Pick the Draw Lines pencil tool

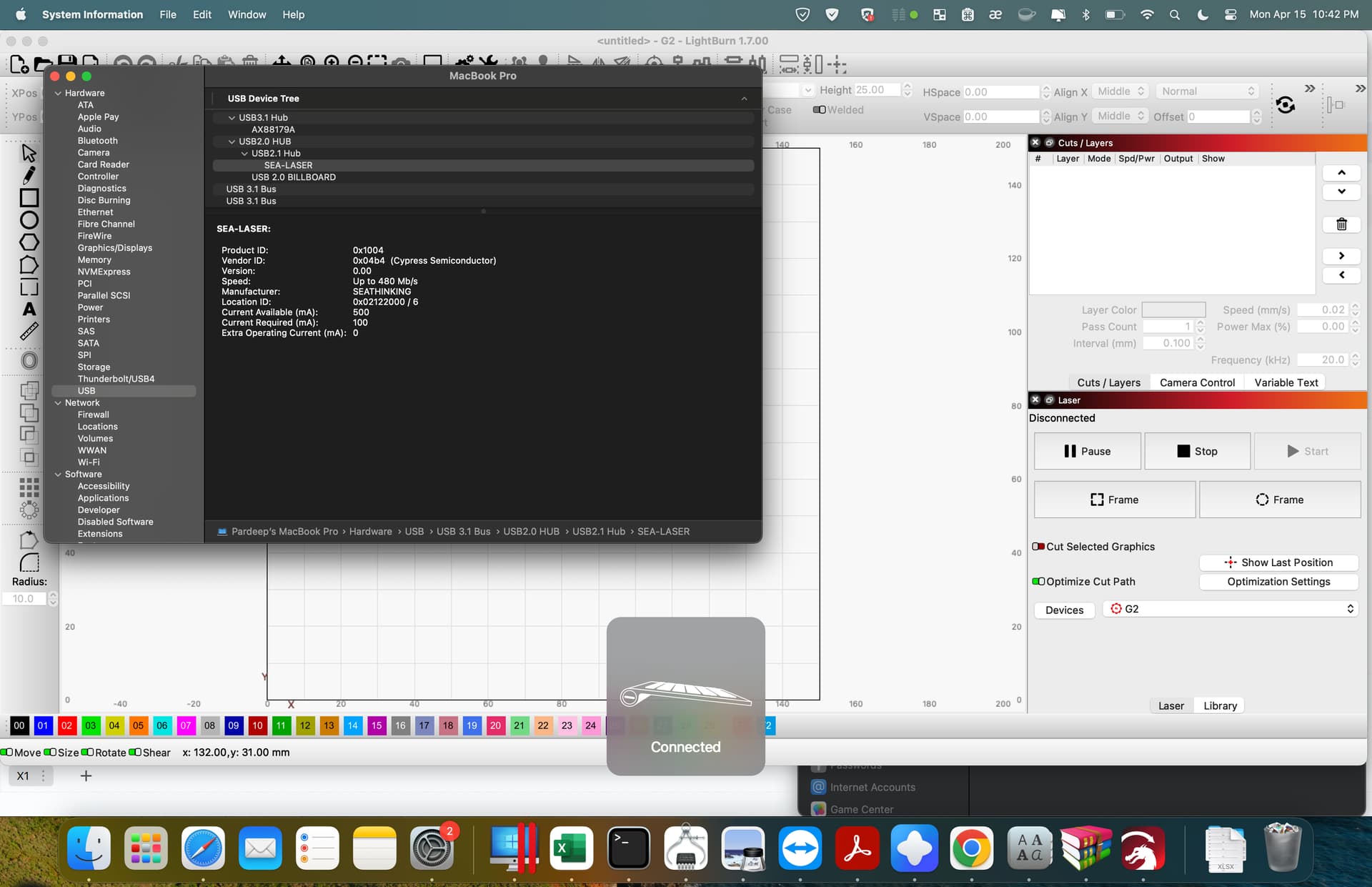(x=29, y=175)
